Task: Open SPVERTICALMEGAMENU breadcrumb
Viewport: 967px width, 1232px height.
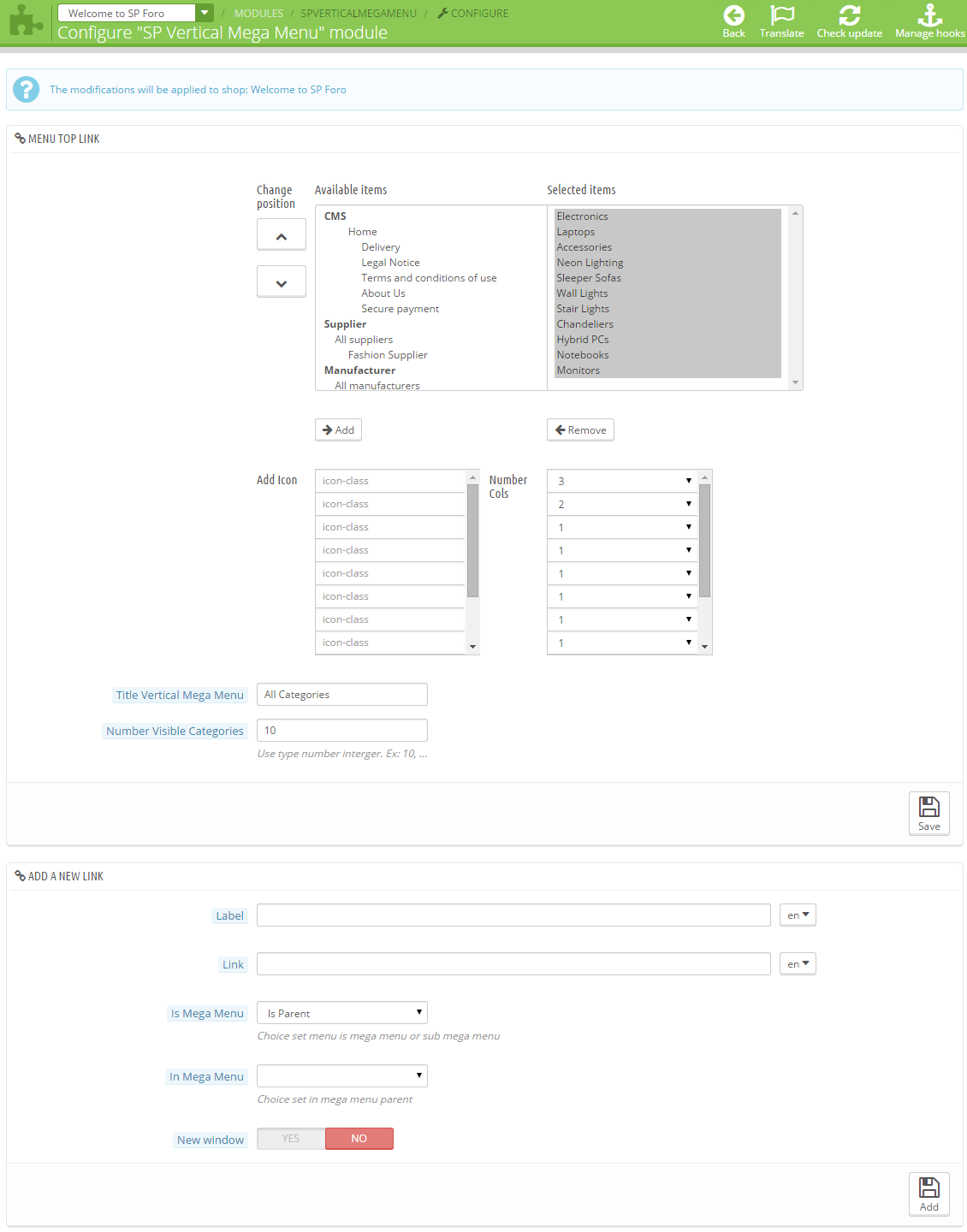Action: 359,14
